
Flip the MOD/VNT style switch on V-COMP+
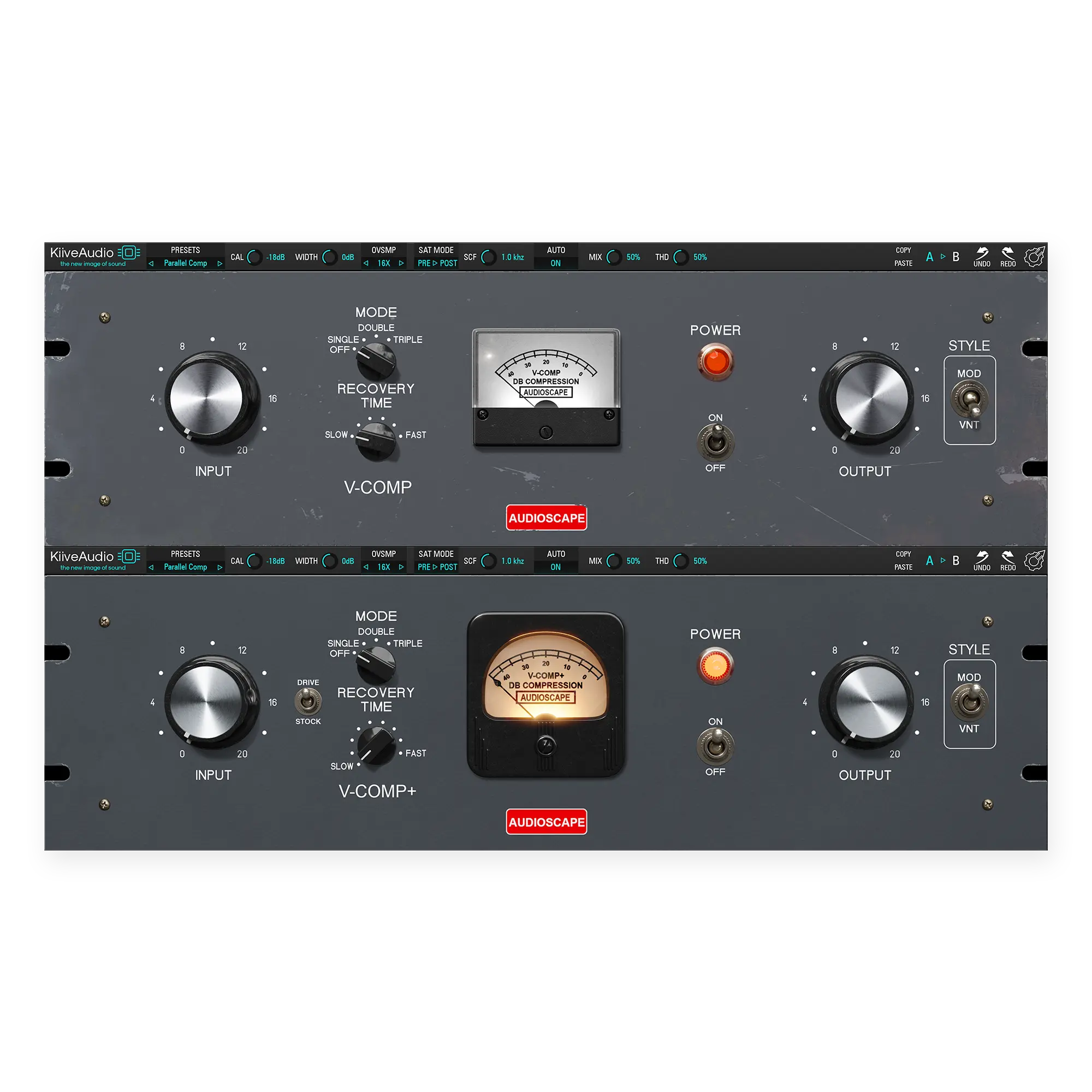[x=969, y=702]
